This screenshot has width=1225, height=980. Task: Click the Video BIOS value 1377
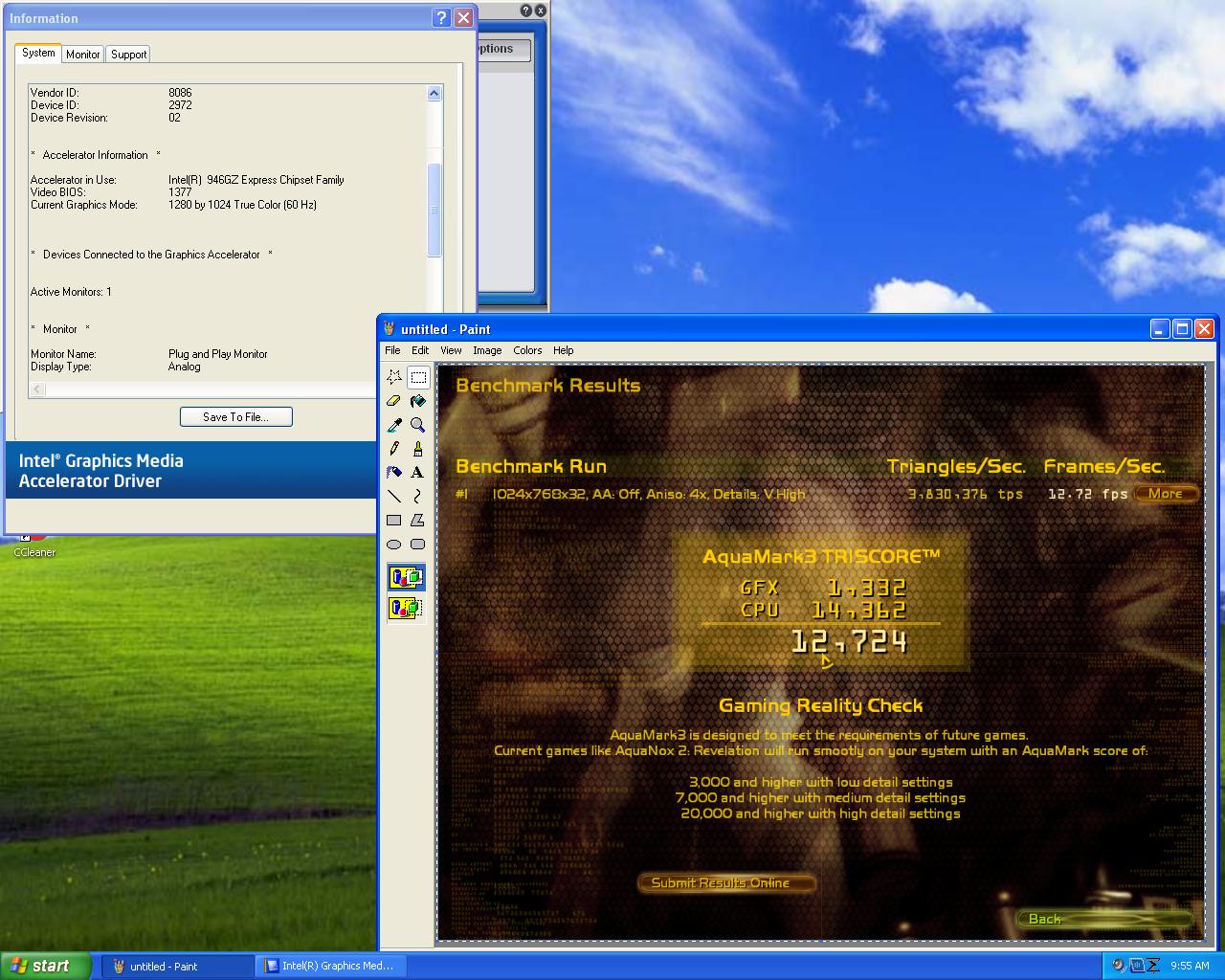coord(180,192)
